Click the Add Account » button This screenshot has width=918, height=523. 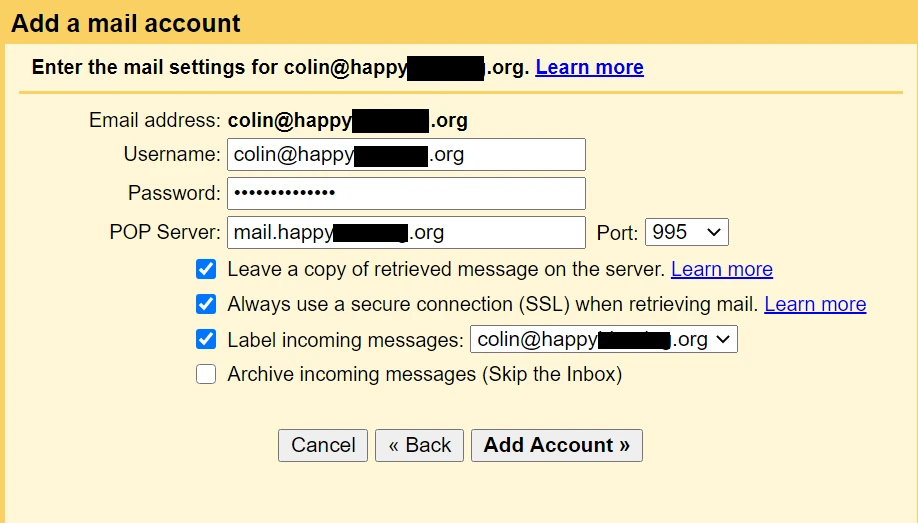click(556, 445)
